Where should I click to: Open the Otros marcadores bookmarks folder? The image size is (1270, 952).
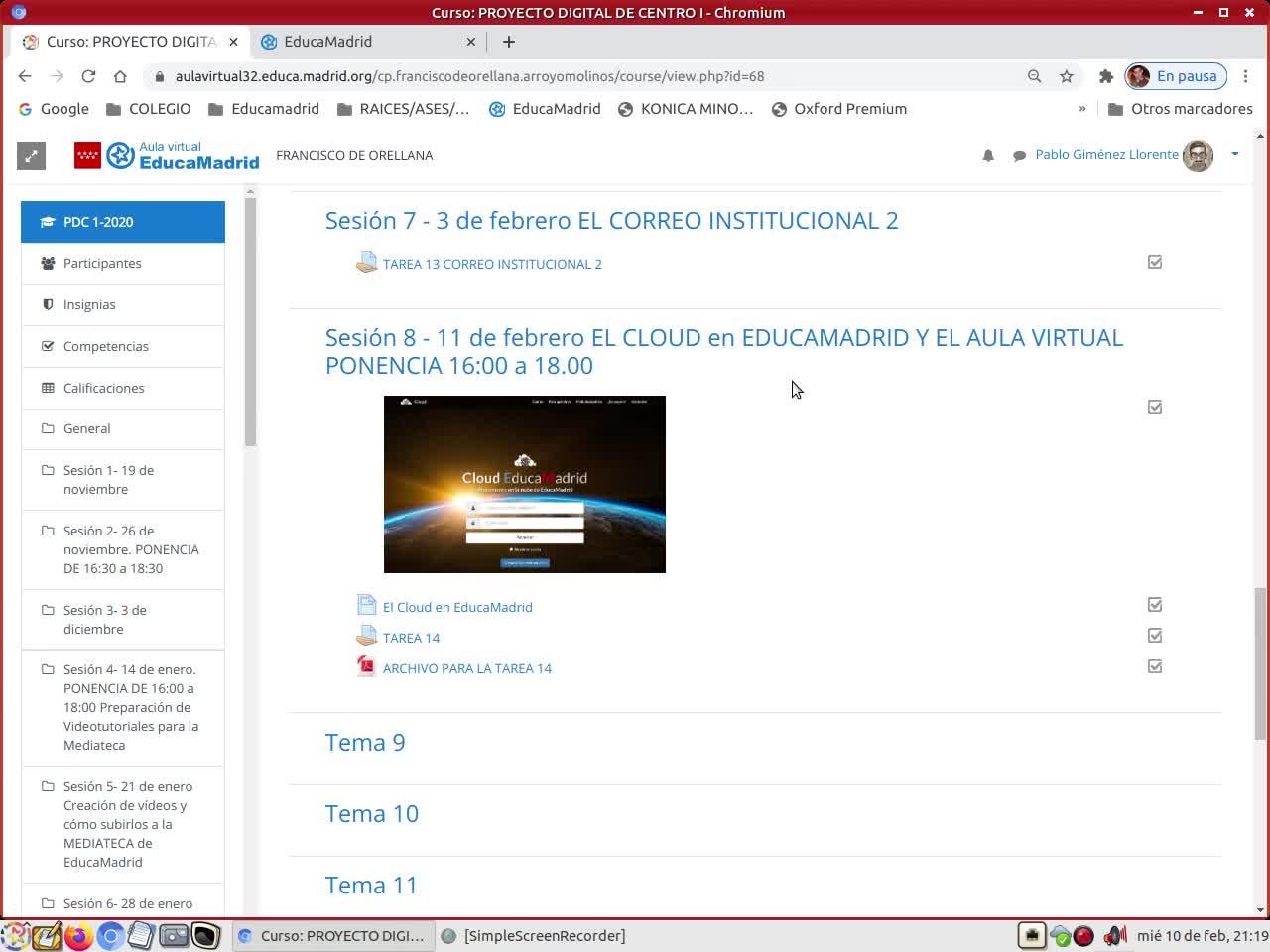1181,109
